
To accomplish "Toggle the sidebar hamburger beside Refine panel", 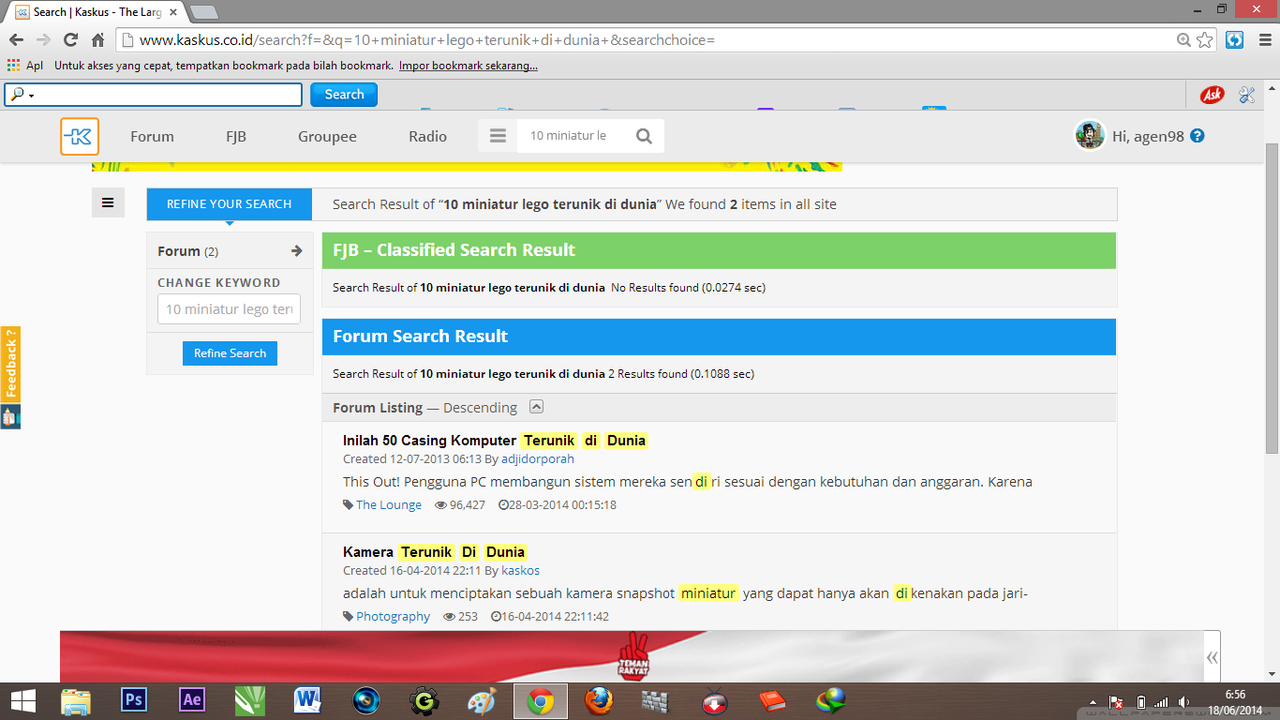I will click(x=108, y=203).
